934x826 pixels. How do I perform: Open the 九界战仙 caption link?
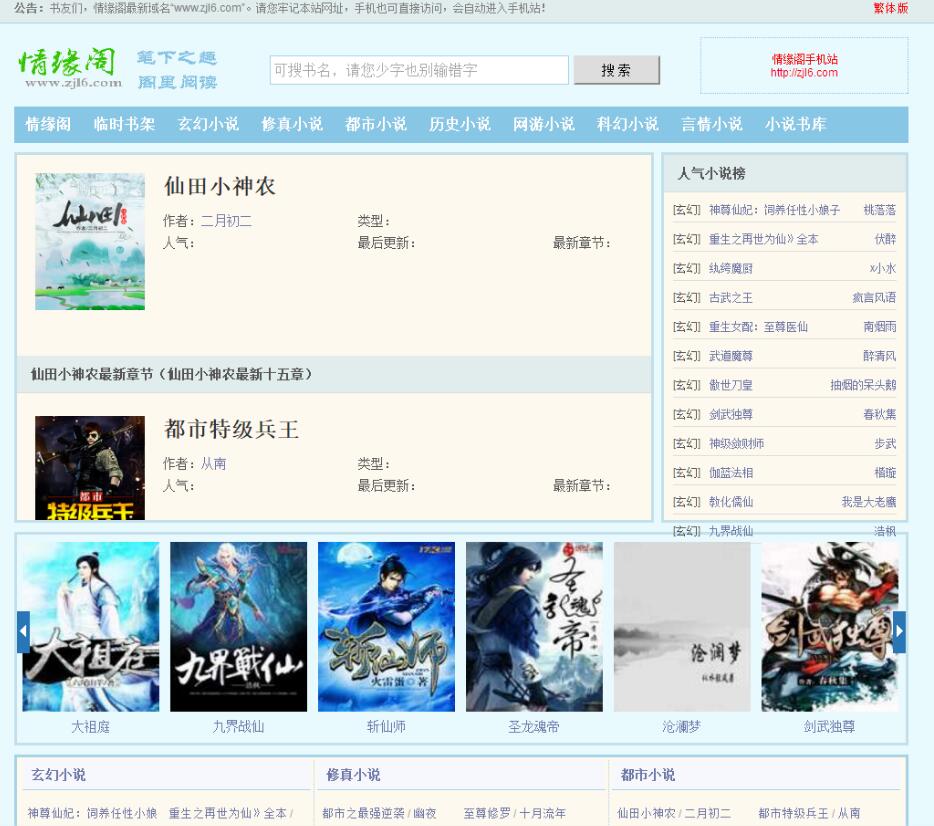click(x=238, y=727)
